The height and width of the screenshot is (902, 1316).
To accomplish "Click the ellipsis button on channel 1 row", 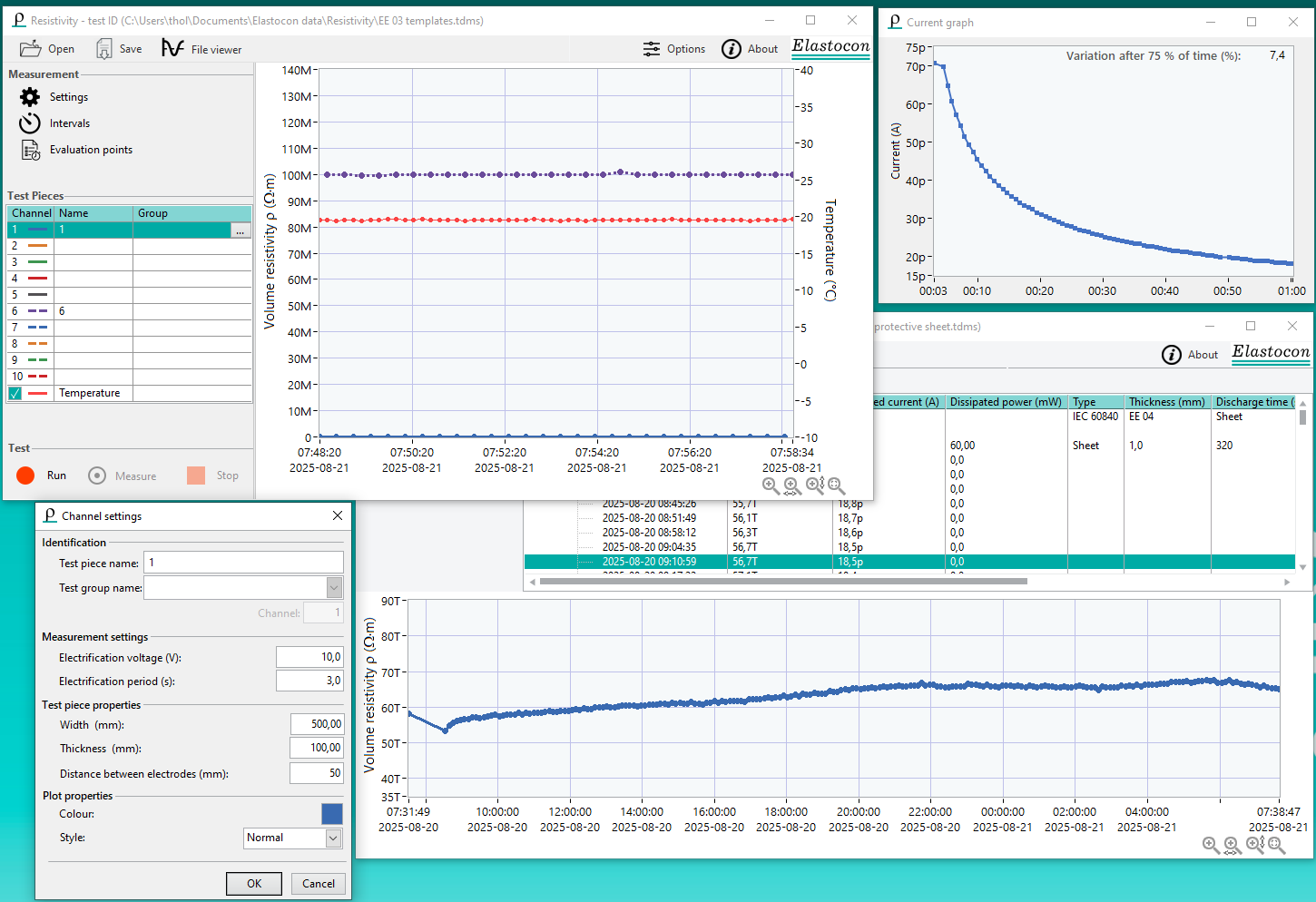I will pyautogui.click(x=240, y=230).
